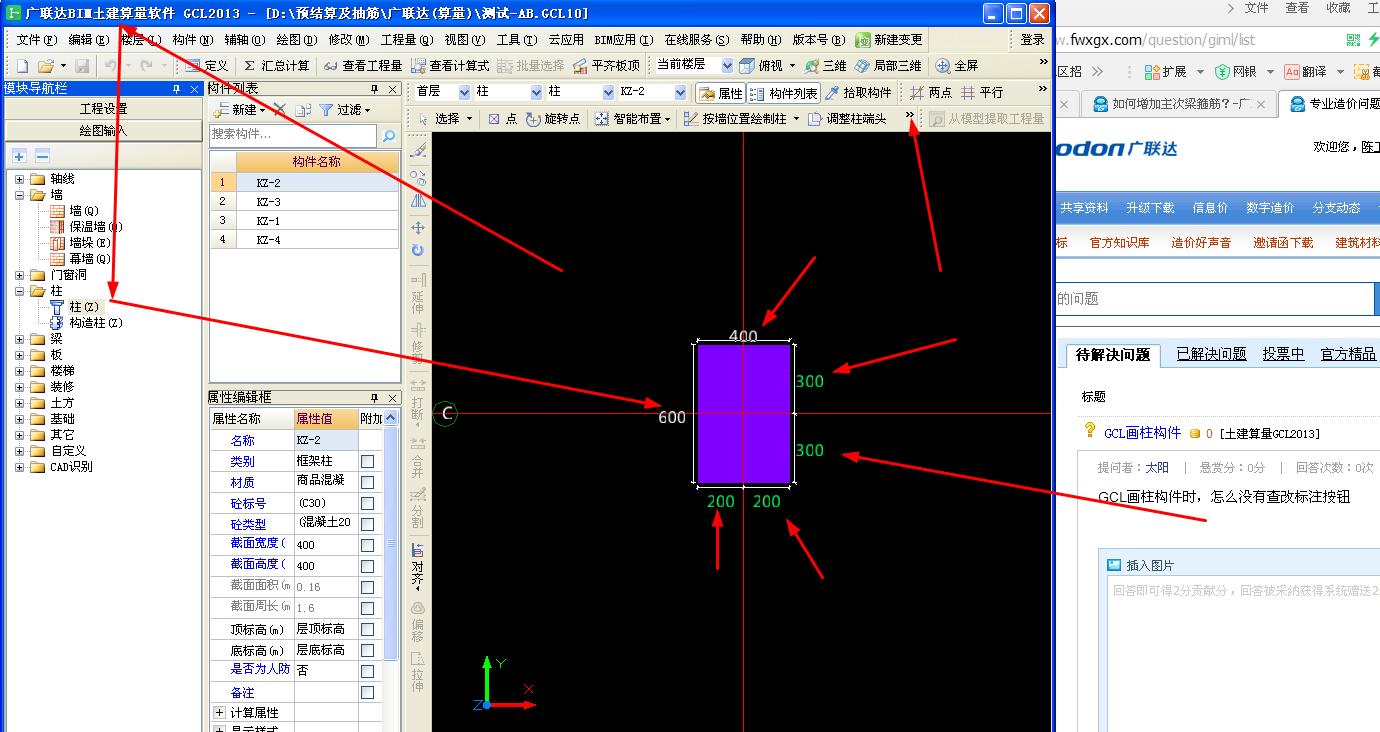Select the 两点 two-point axis tool

pos(931,92)
